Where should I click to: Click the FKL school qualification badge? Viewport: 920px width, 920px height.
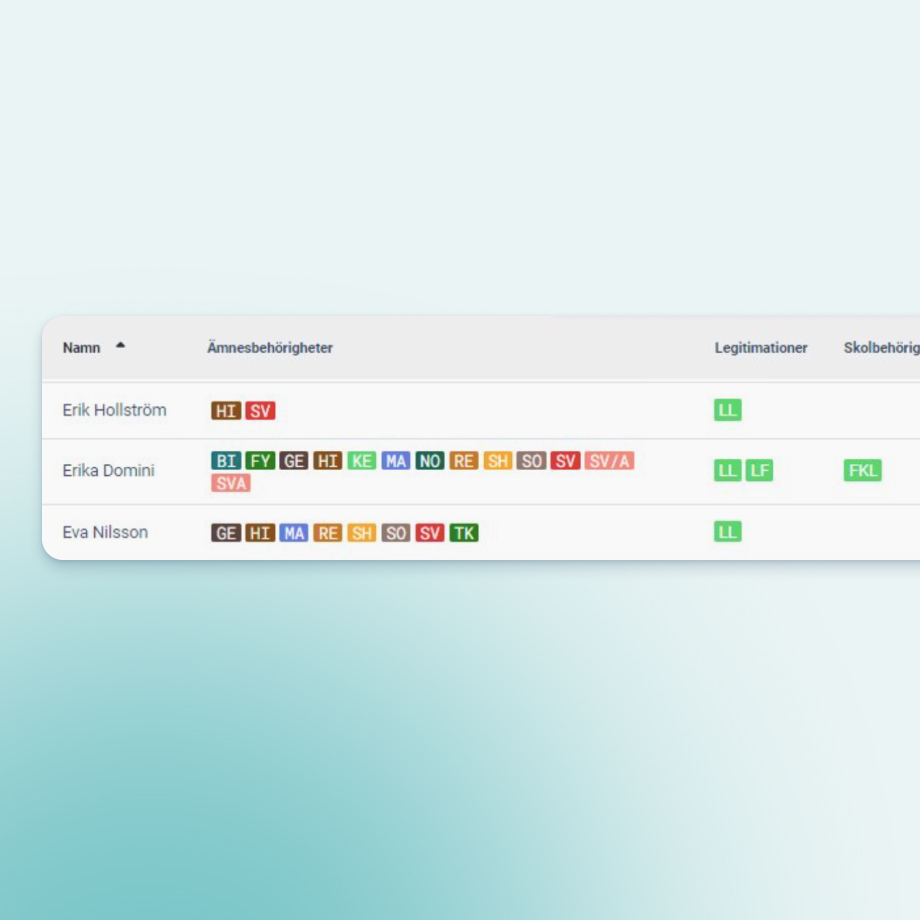tap(862, 470)
